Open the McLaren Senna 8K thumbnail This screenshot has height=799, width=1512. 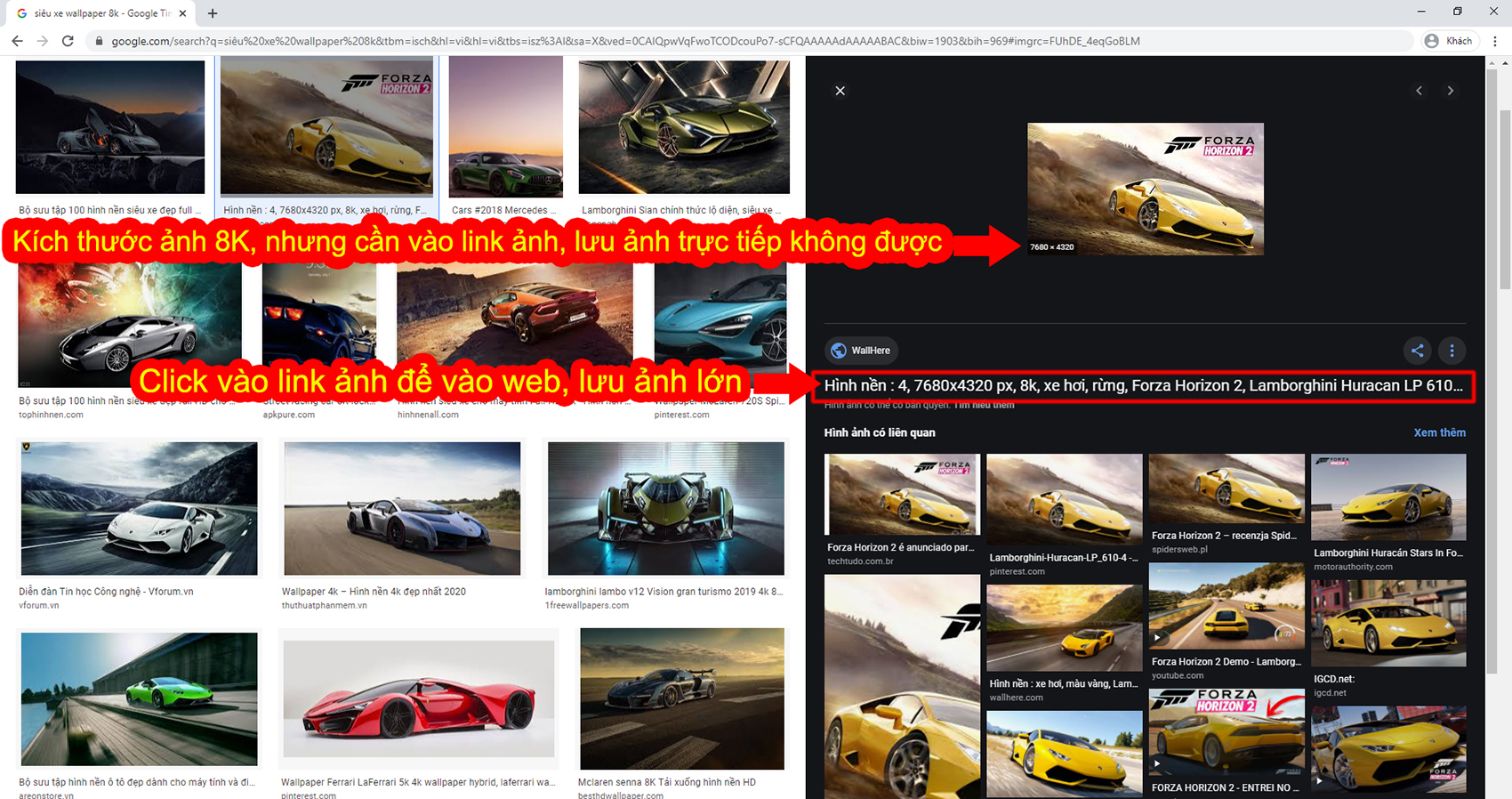pyautogui.click(x=682, y=699)
